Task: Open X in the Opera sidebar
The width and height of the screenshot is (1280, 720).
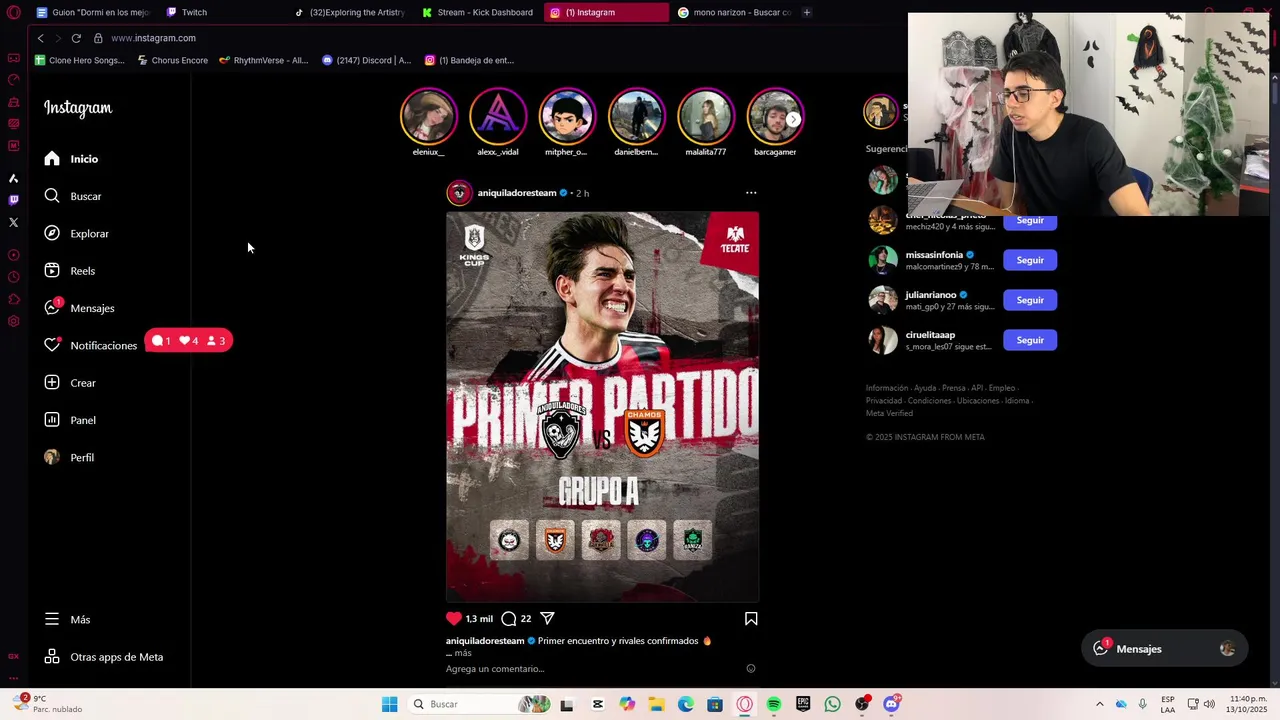Action: pyautogui.click(x=13, y=222)
